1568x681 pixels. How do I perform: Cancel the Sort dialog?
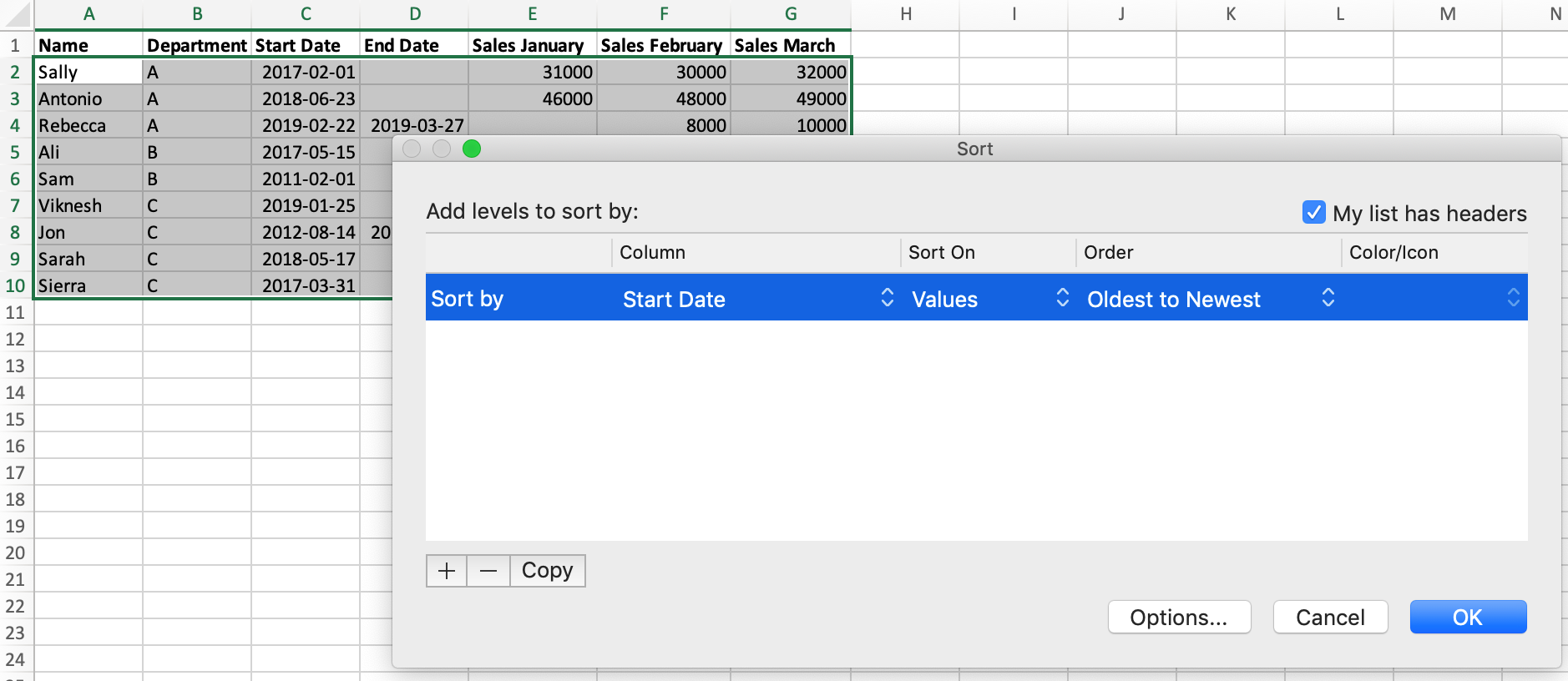(1330, 618)
